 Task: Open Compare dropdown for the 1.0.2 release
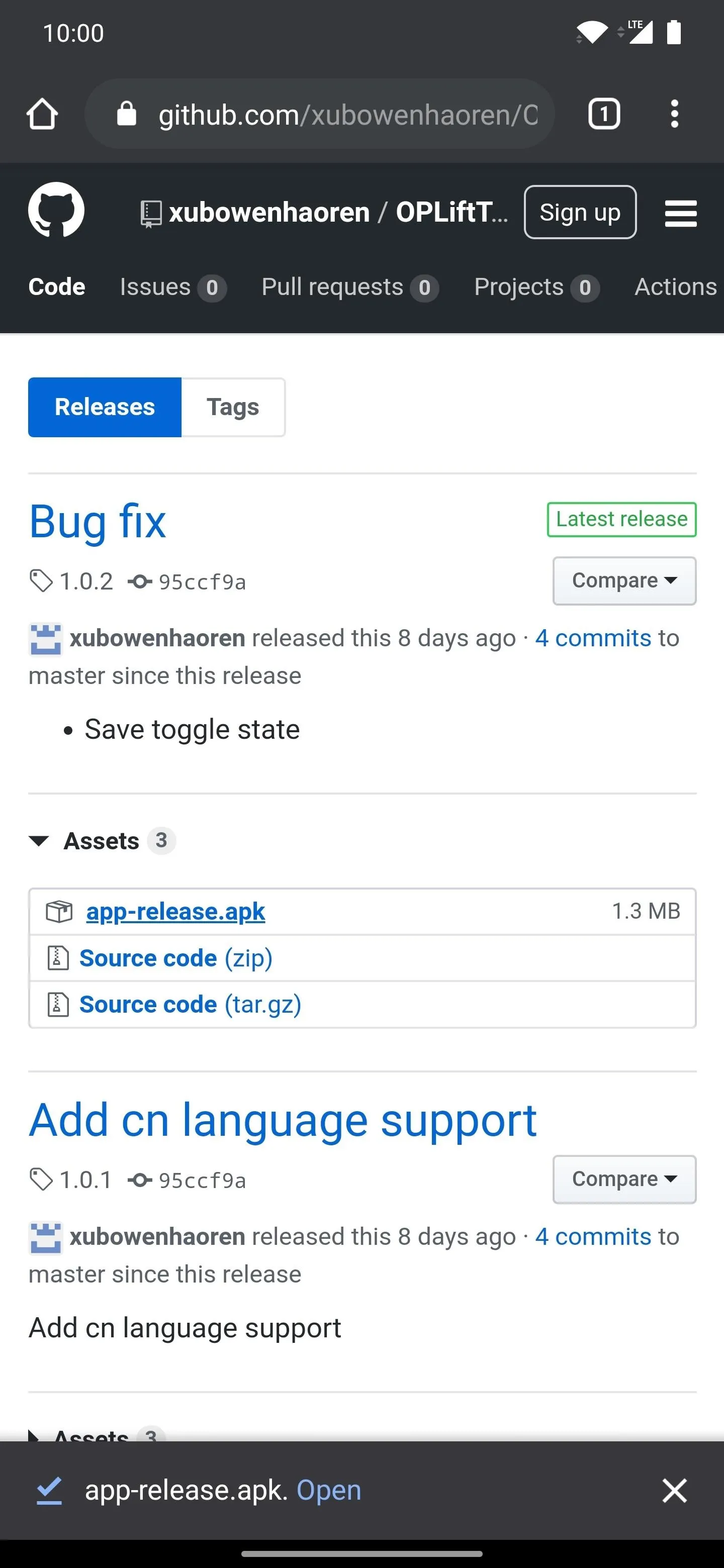tap(624, 580)
